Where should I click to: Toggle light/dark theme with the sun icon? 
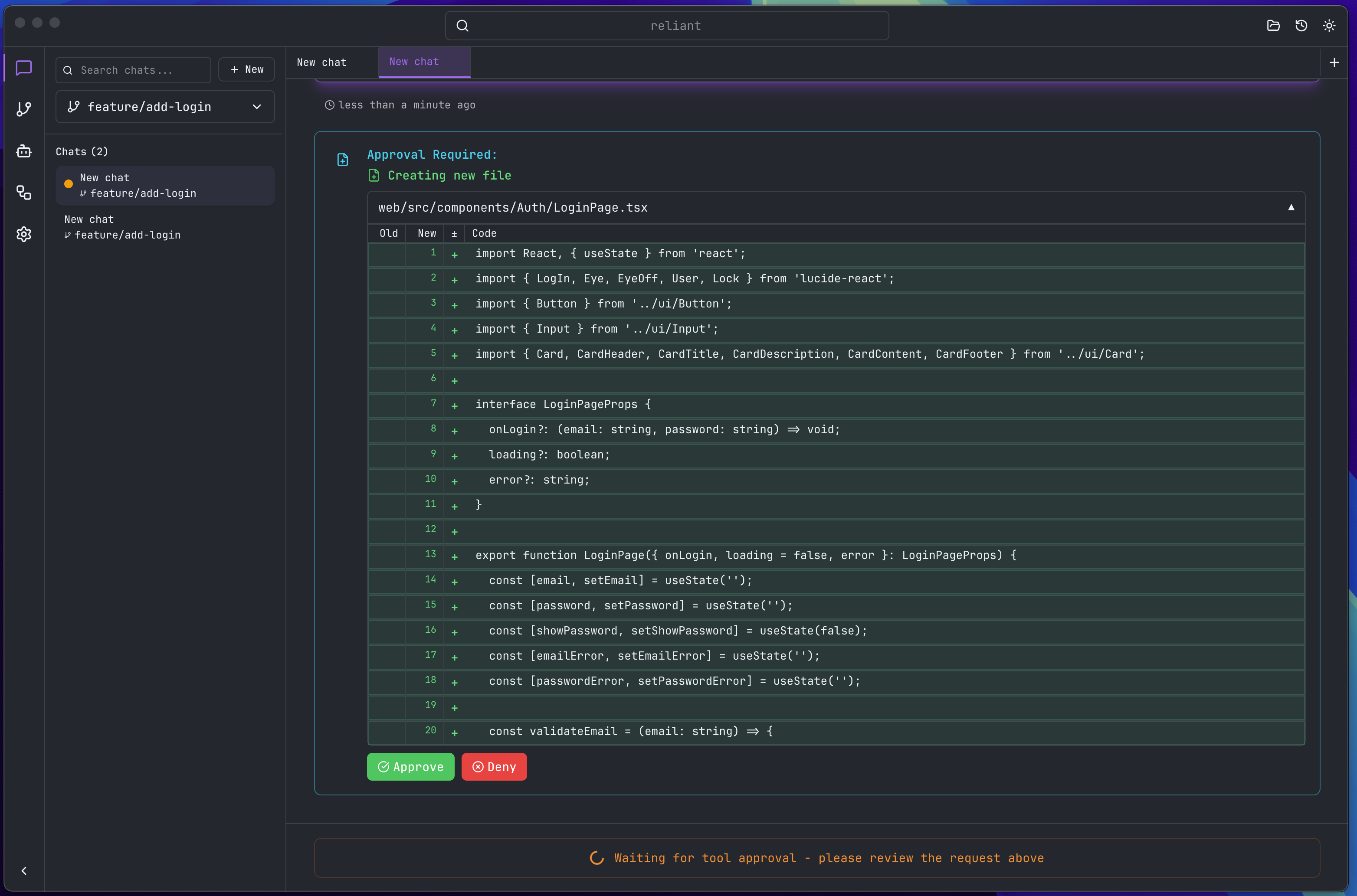point(1329,25)
